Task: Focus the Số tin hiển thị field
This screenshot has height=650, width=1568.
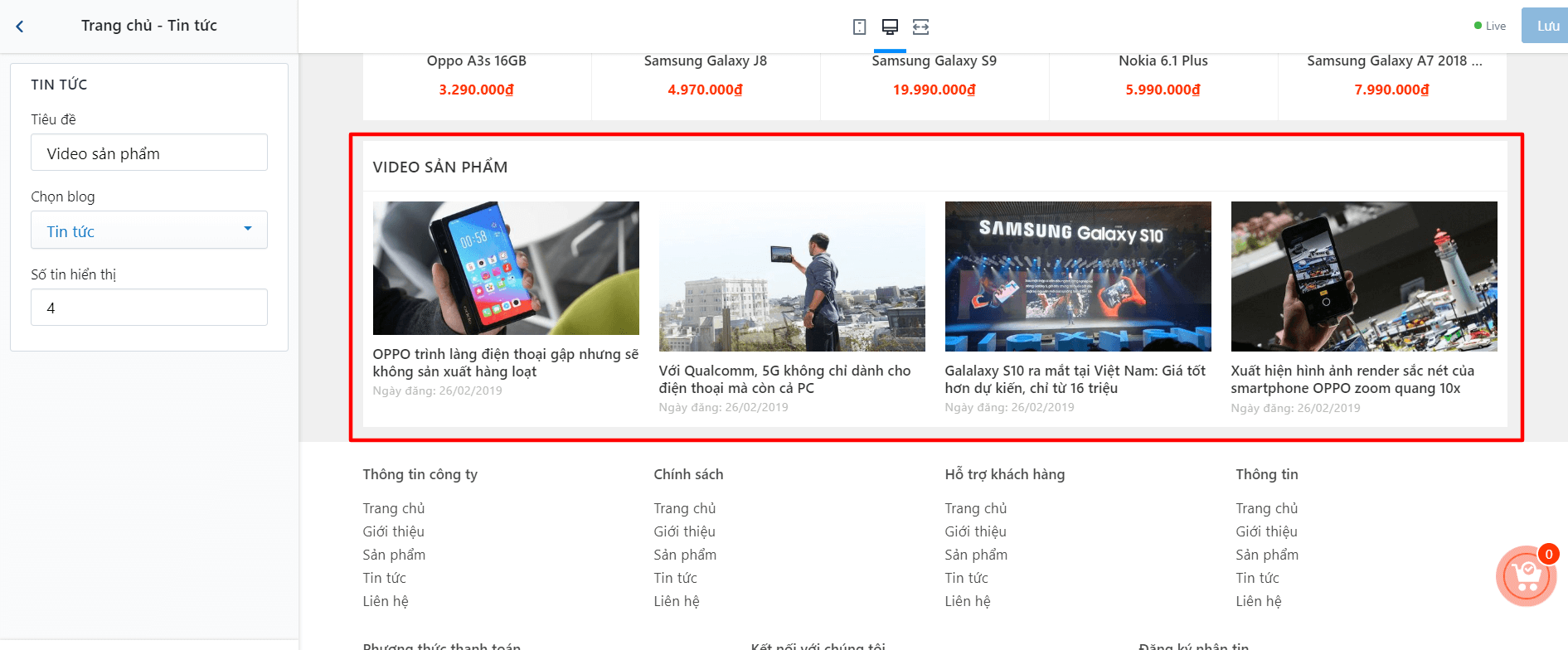Action: [149, 308]
